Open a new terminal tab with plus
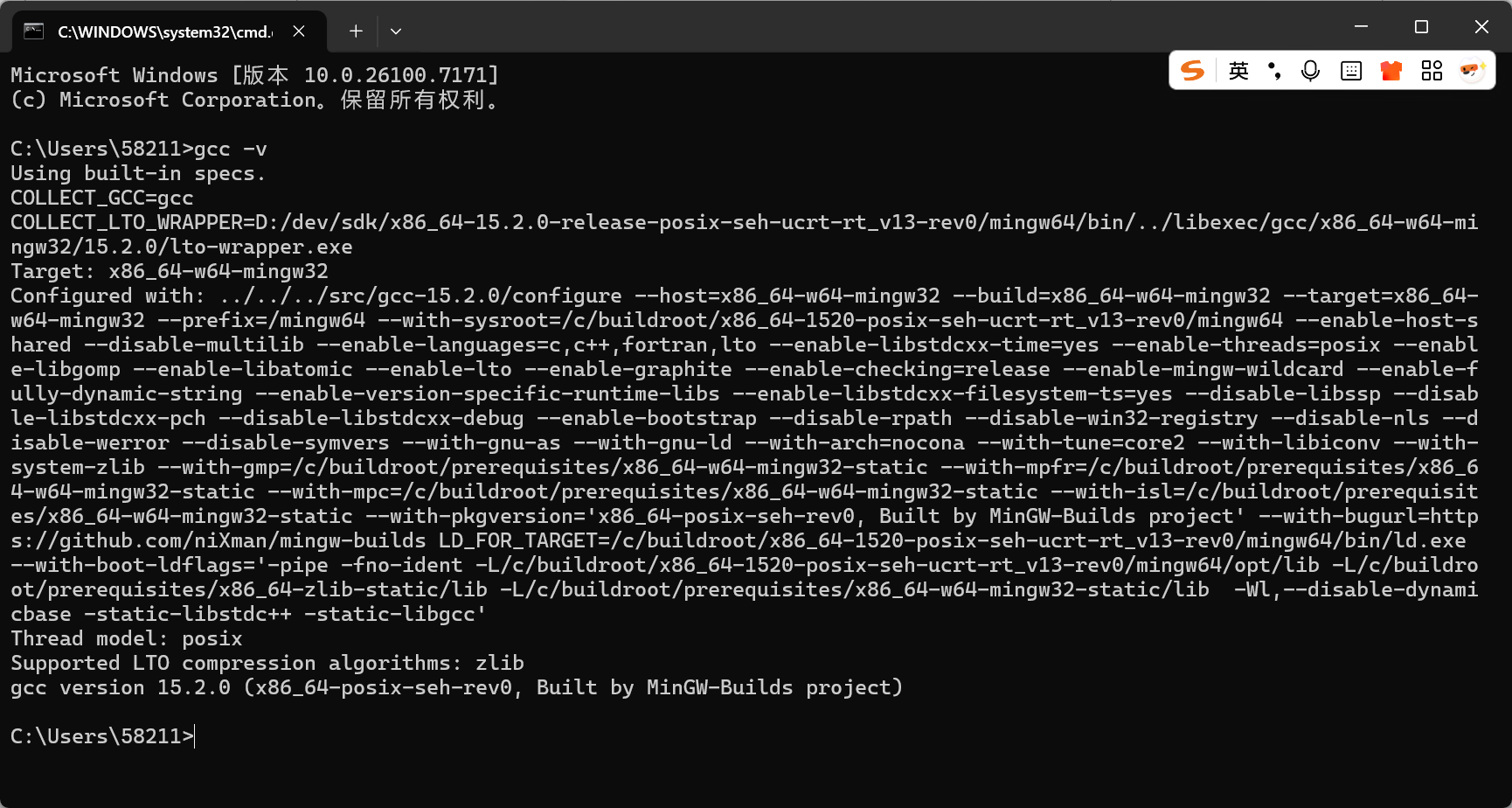The height and width of the screenshot is (808, 1512). [356, 31]
